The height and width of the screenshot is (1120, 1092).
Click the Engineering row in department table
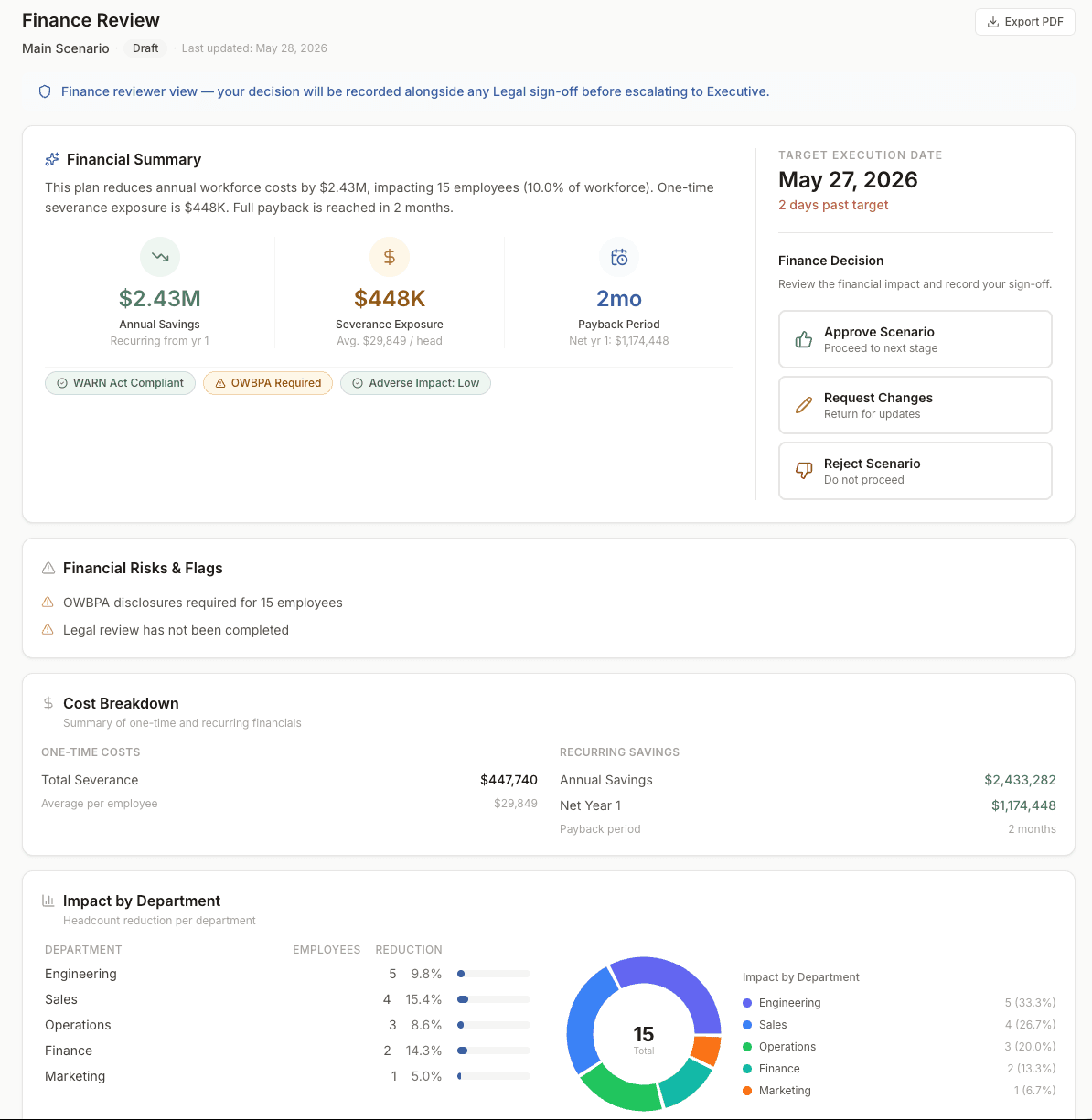click(287, 974)
